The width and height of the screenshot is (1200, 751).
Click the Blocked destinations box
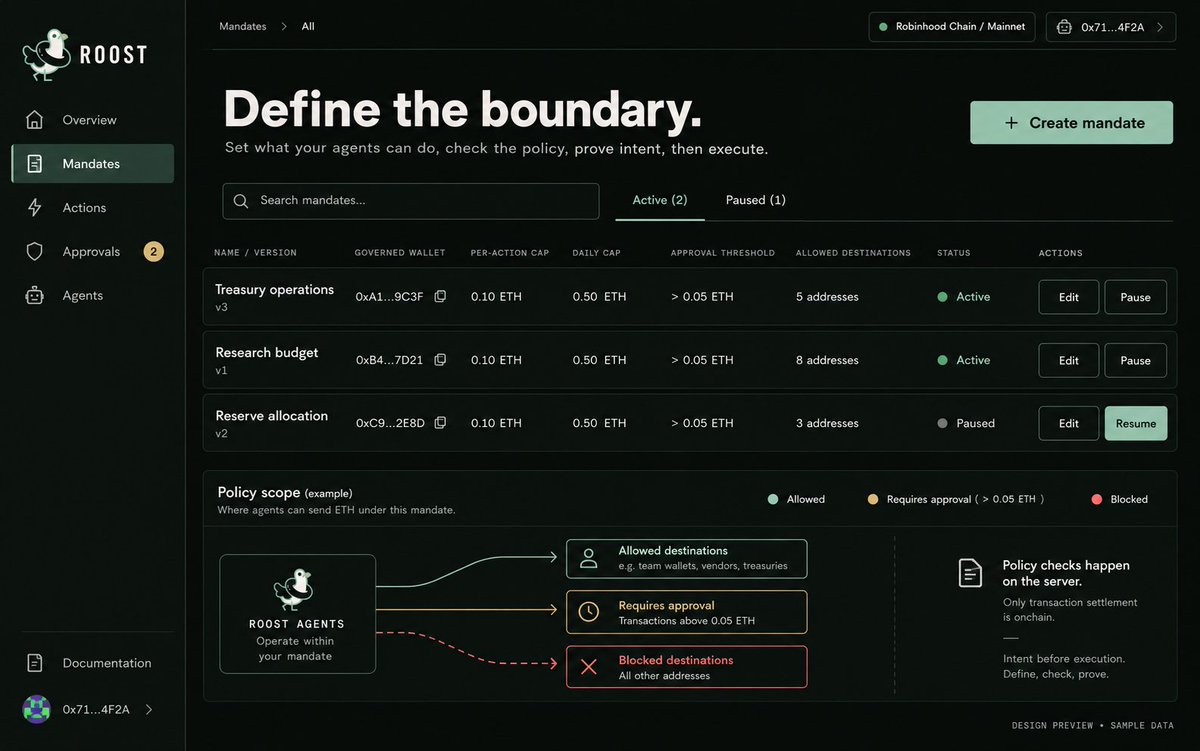(687, 667)
